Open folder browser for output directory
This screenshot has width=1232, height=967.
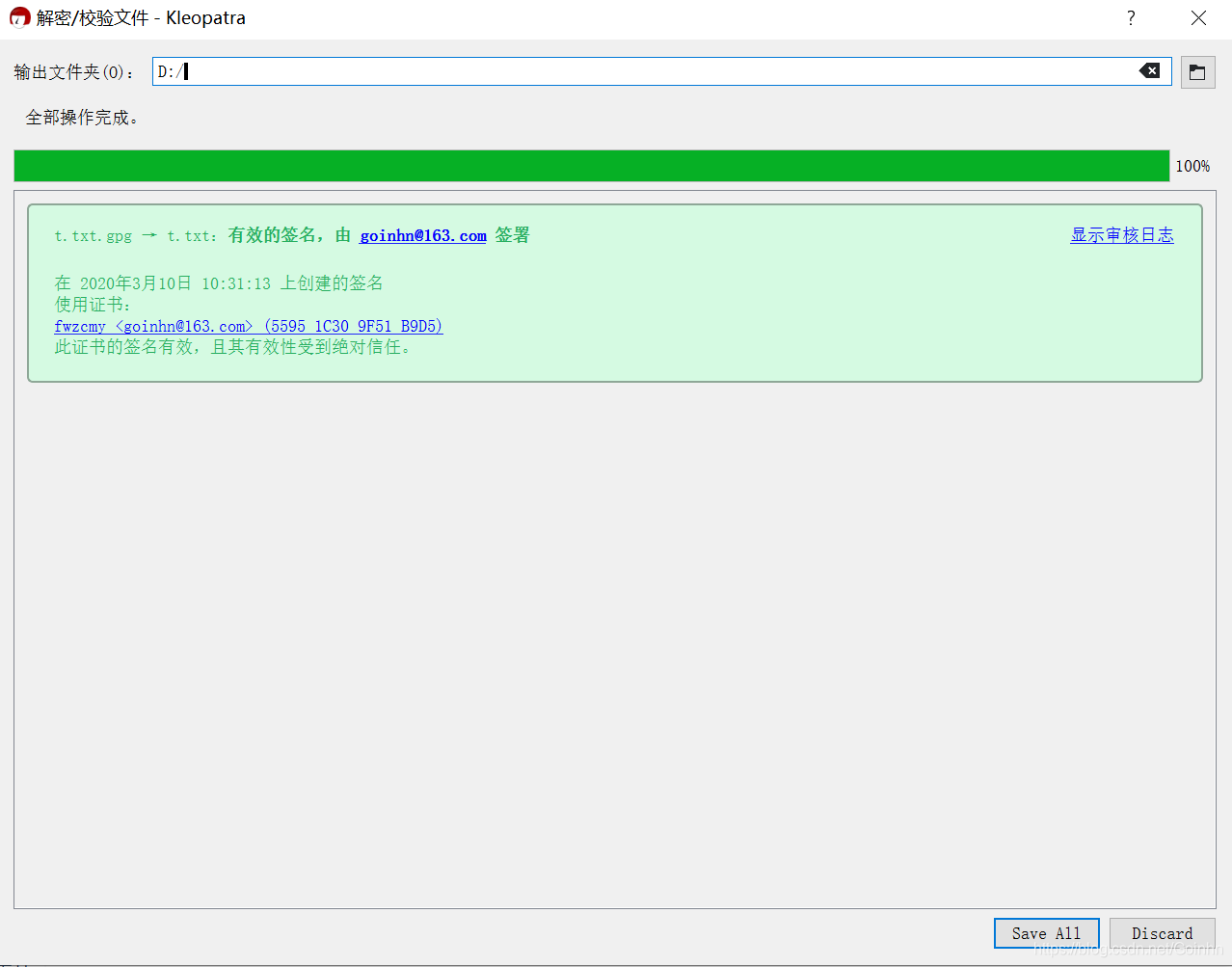[x=1197, y=72]
